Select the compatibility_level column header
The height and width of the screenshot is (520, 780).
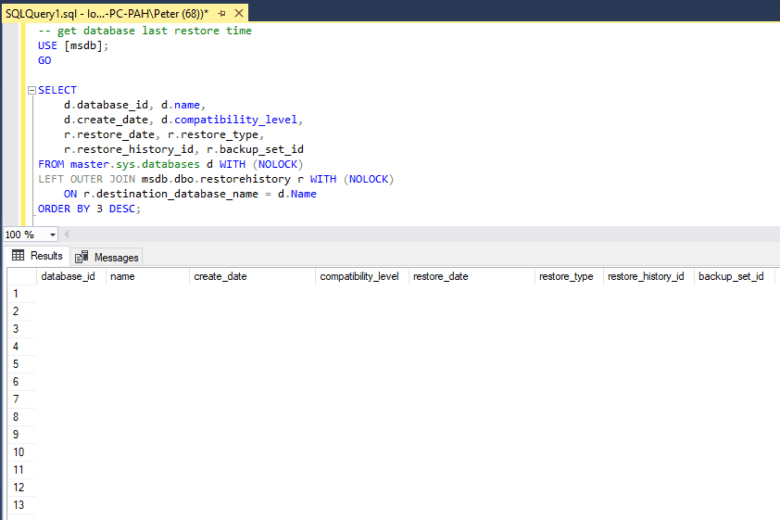coord(359,276)
